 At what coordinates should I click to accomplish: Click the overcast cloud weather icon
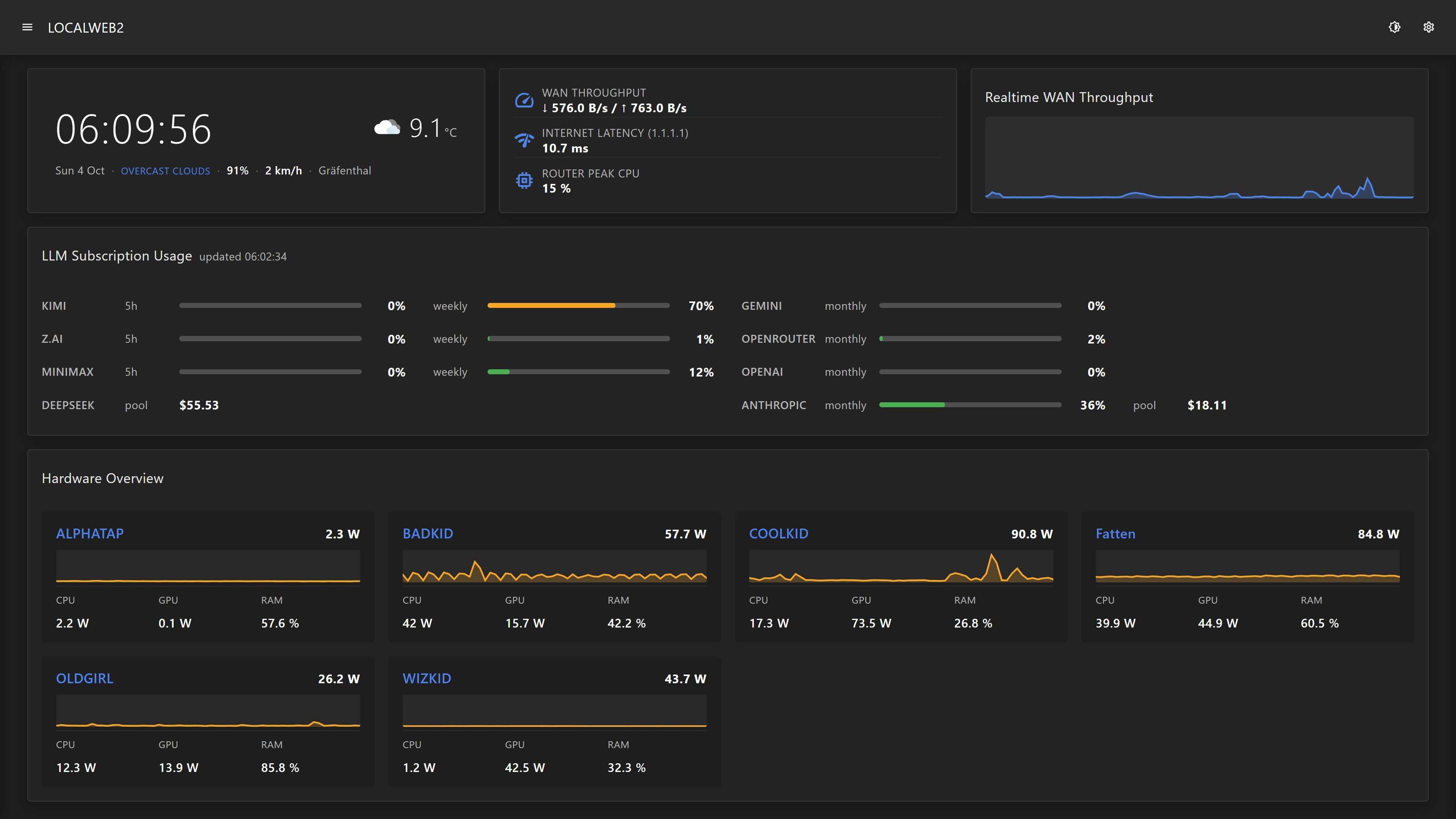pyautogui.click(x=387, y=128)
